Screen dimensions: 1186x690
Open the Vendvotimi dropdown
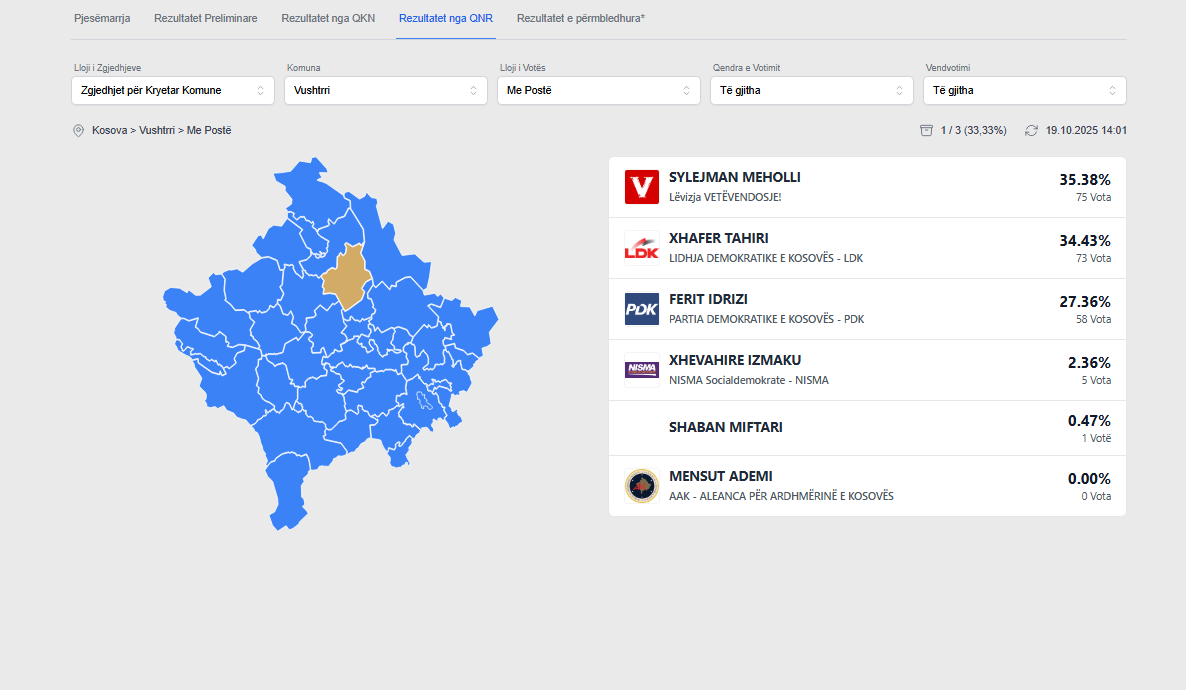point(1025,90)
